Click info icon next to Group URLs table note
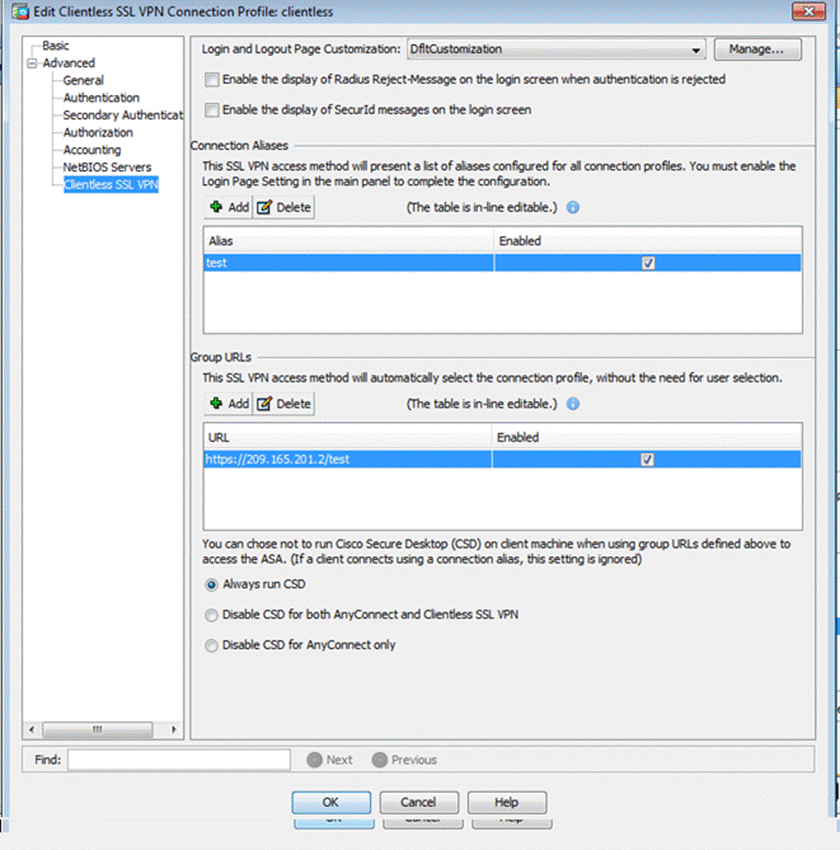This screenshot has width=840, height=850. (x=573, y=404)
